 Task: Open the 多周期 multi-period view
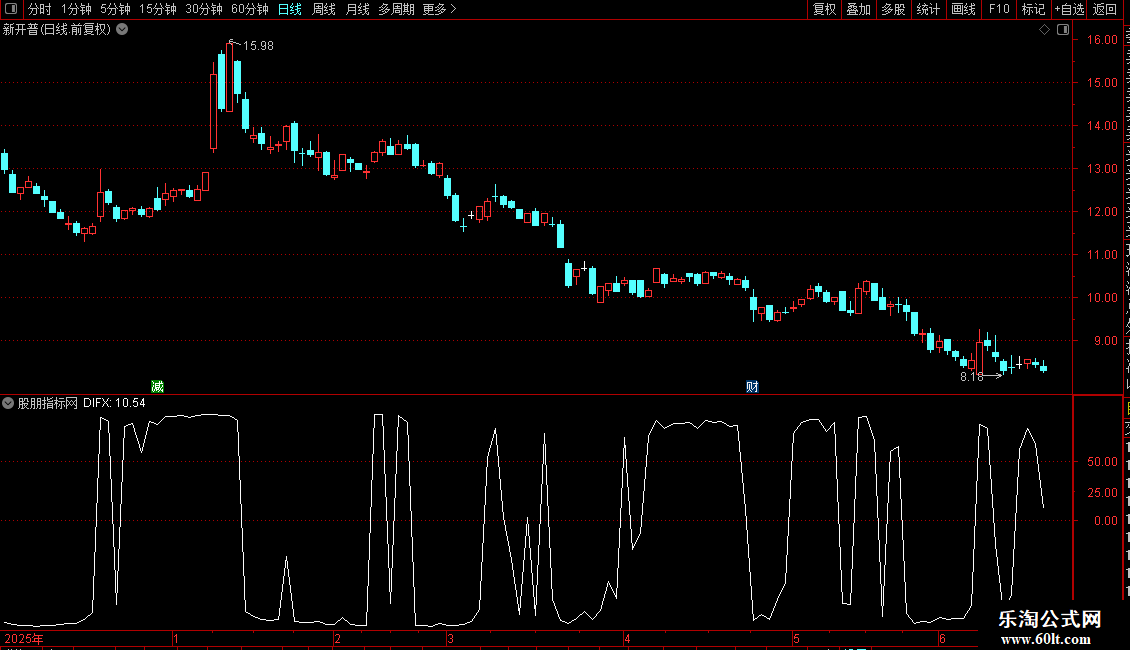(396, 9)
